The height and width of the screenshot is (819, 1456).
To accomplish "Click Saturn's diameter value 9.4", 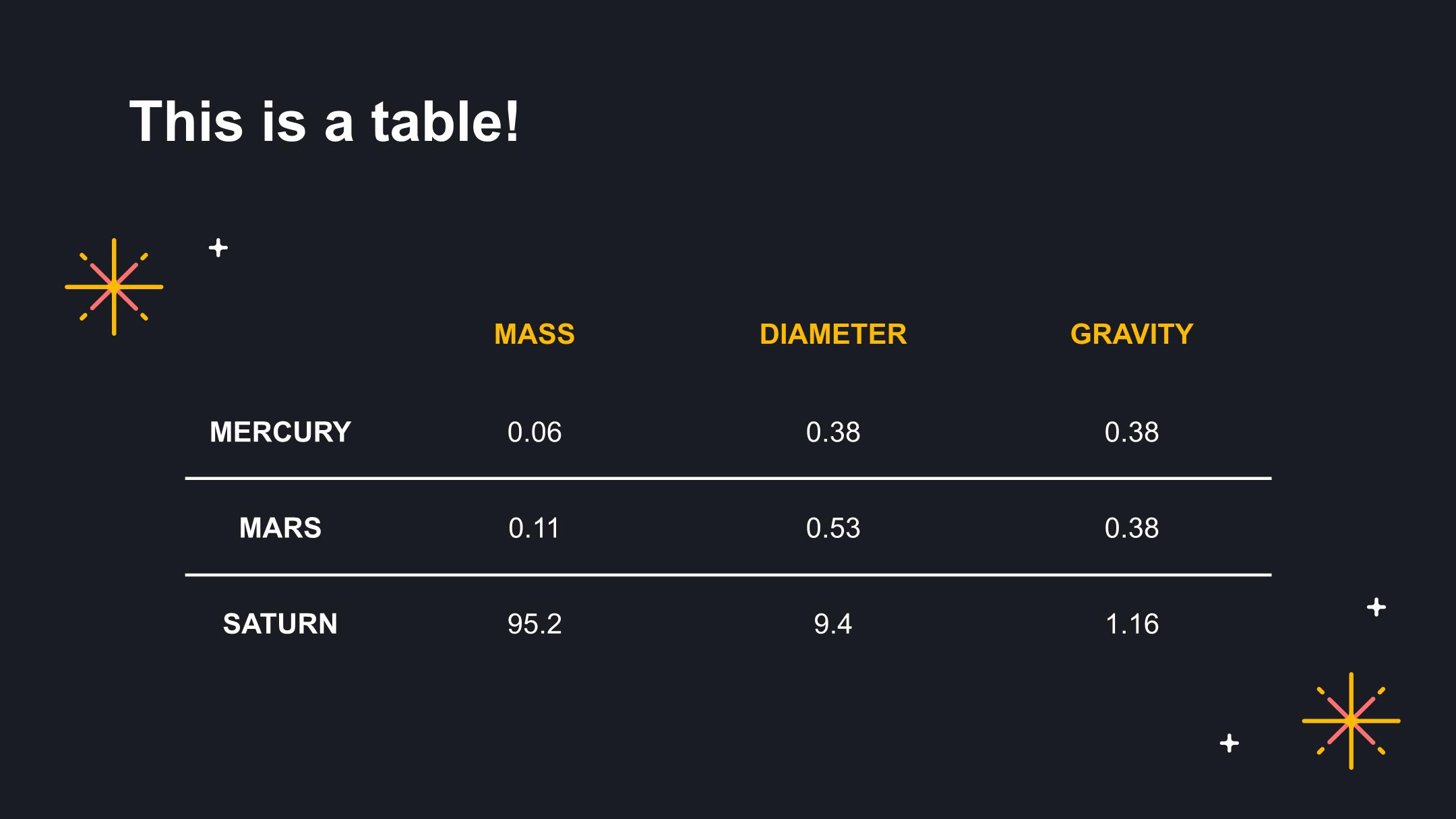I will click(x=833, y=624).
